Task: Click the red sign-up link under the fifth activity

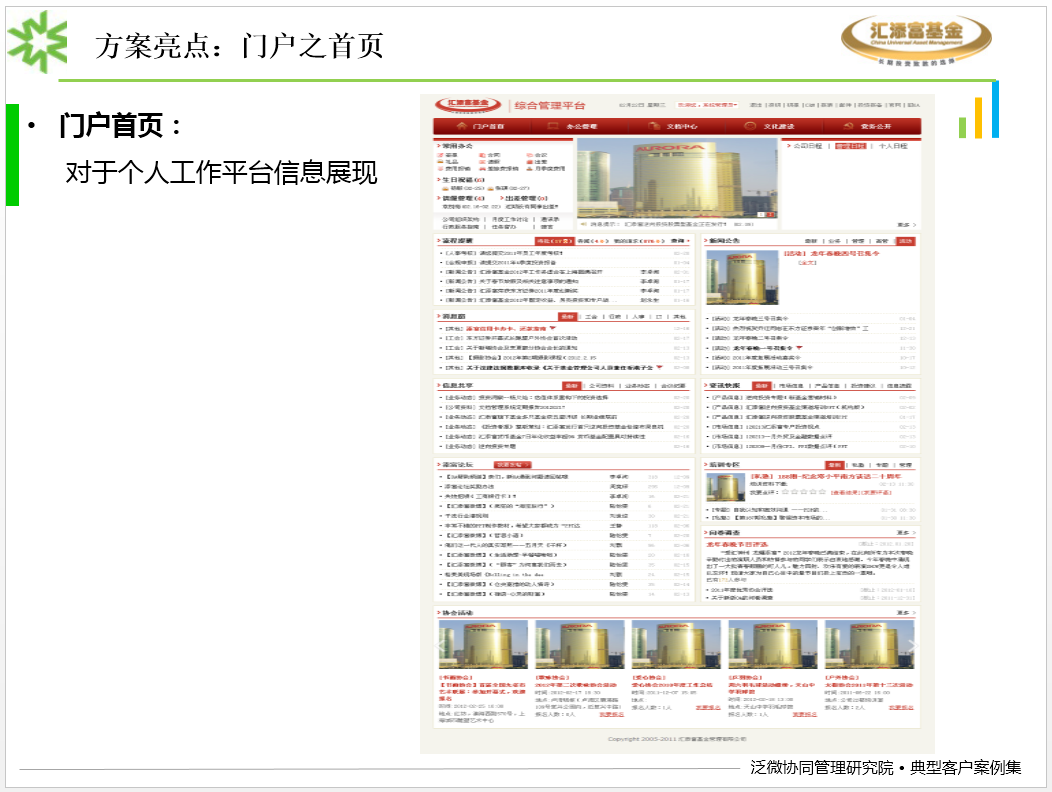Action: pos(900,707)
